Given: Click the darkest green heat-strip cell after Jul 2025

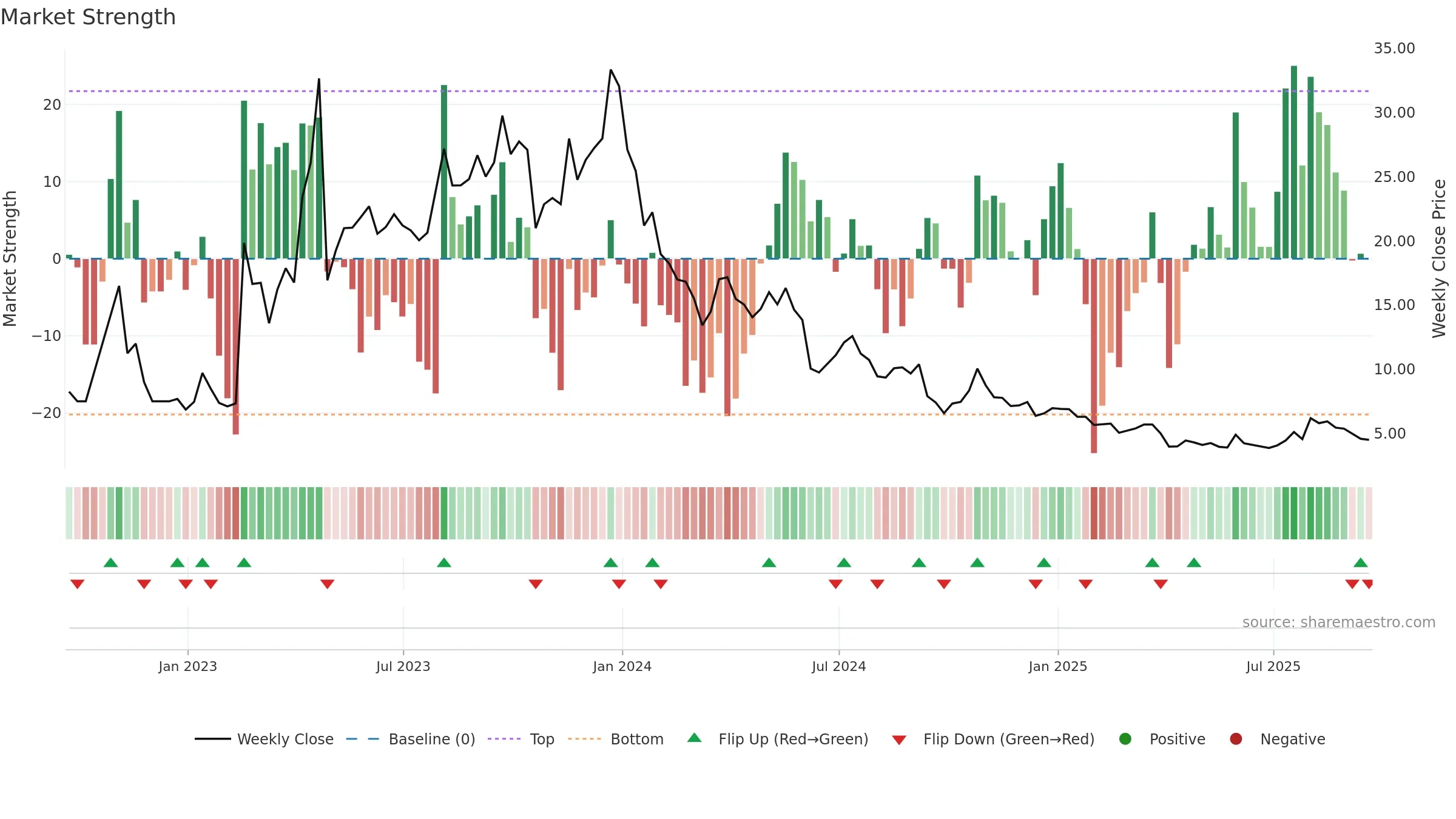Looking at the screenshot, I should tap(1294, 513).
